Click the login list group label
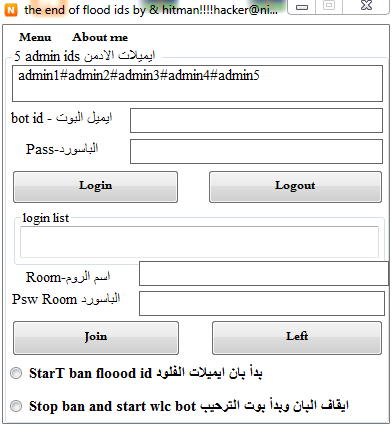 click(x=46, y=218)
